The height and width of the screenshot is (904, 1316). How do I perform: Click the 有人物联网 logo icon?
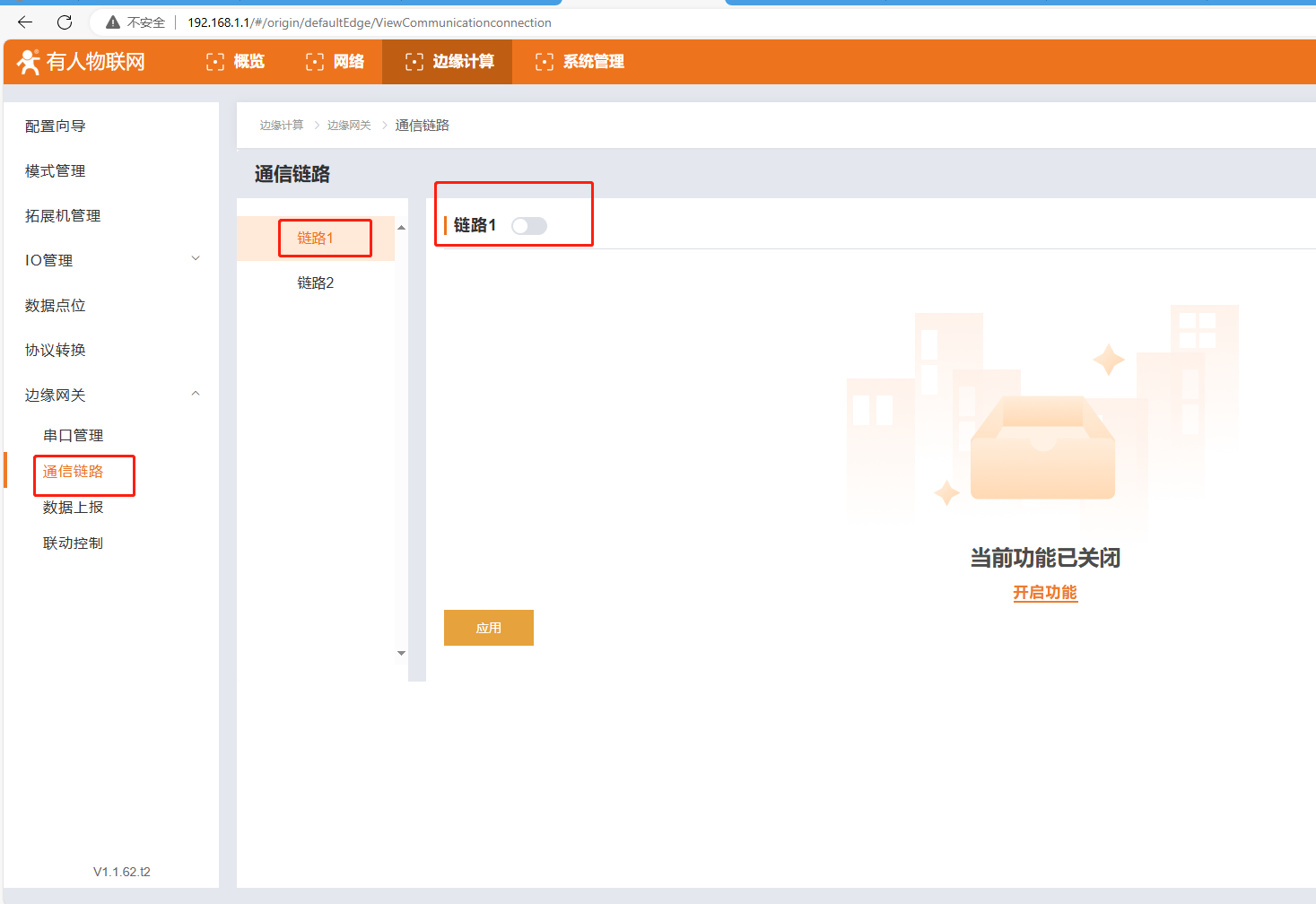pos(29,62)
